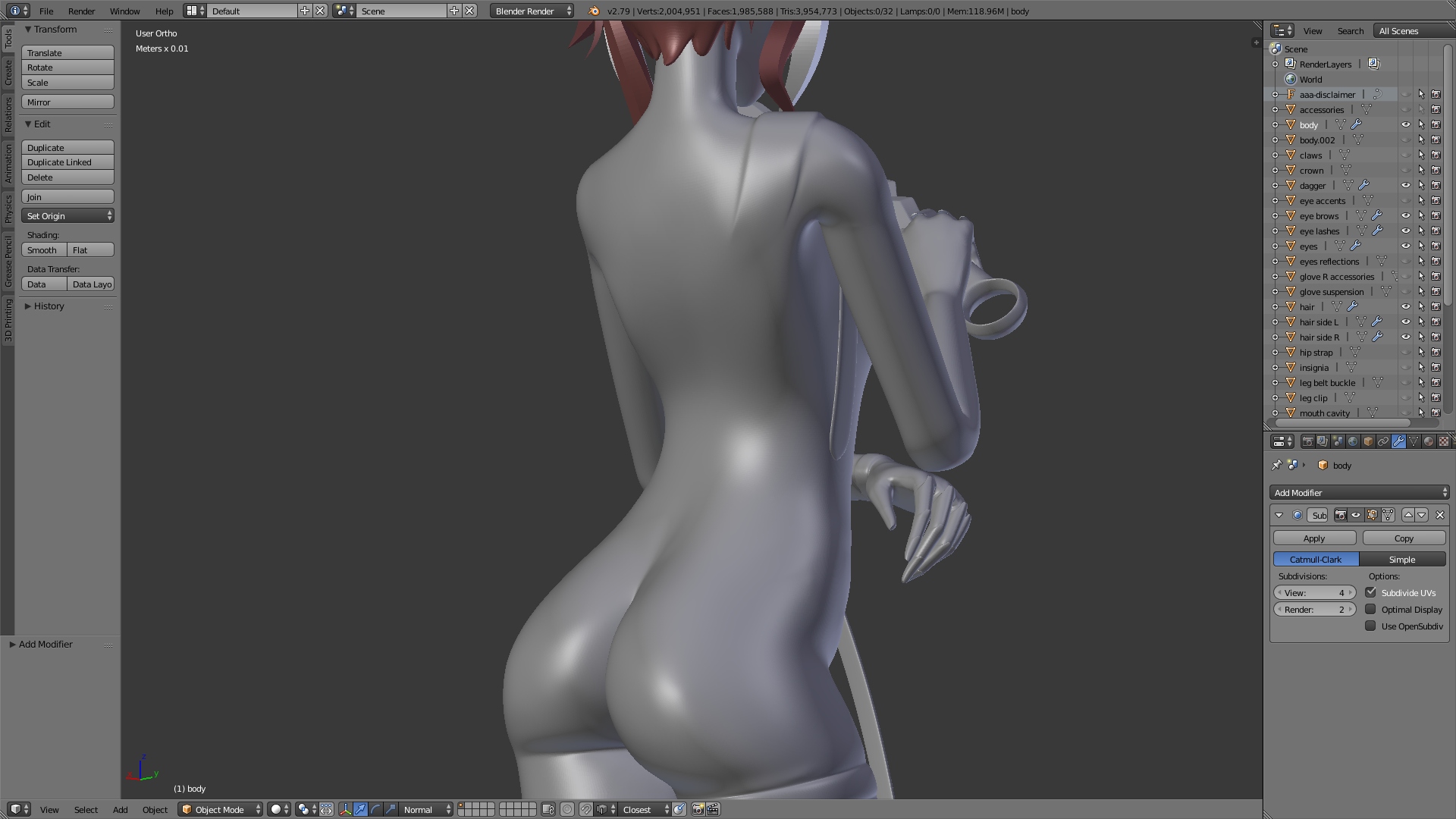Move Subsurf modifier up in stack
This screenshot has height=819, width=1456.
click(x=1408, y=515)
